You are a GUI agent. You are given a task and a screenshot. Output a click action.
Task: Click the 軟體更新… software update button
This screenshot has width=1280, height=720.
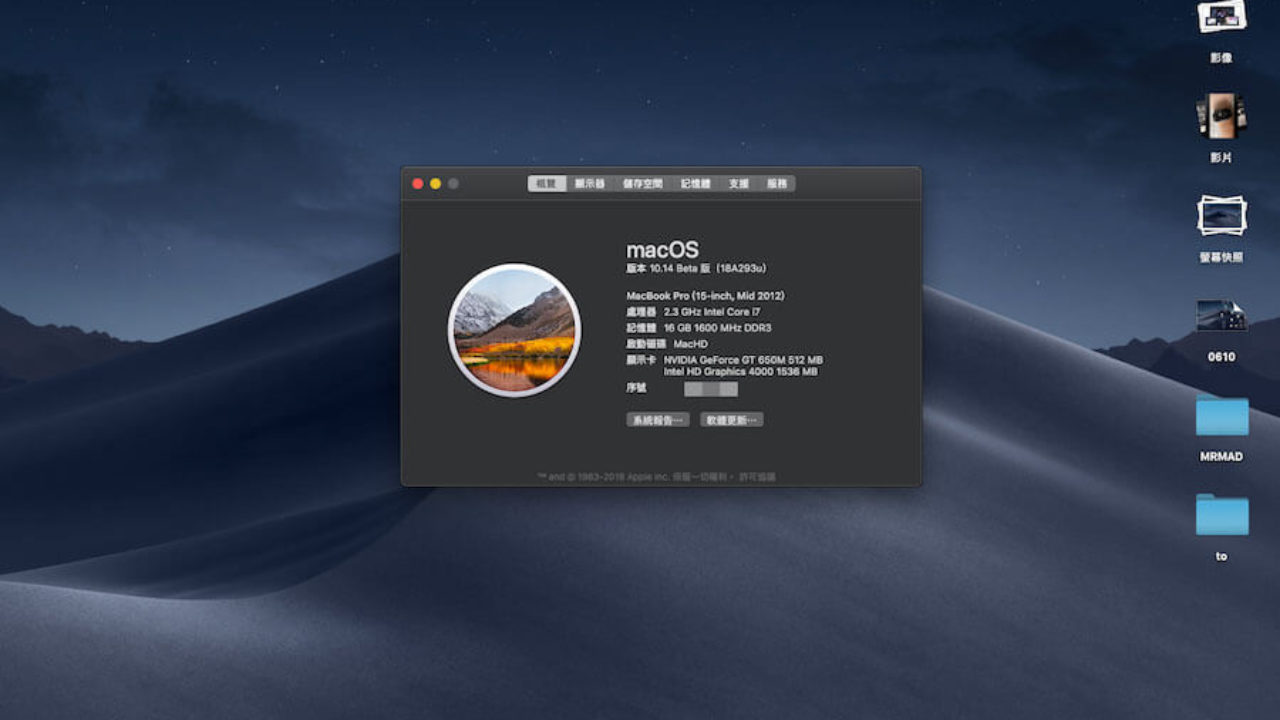click(x=732, y=420)
